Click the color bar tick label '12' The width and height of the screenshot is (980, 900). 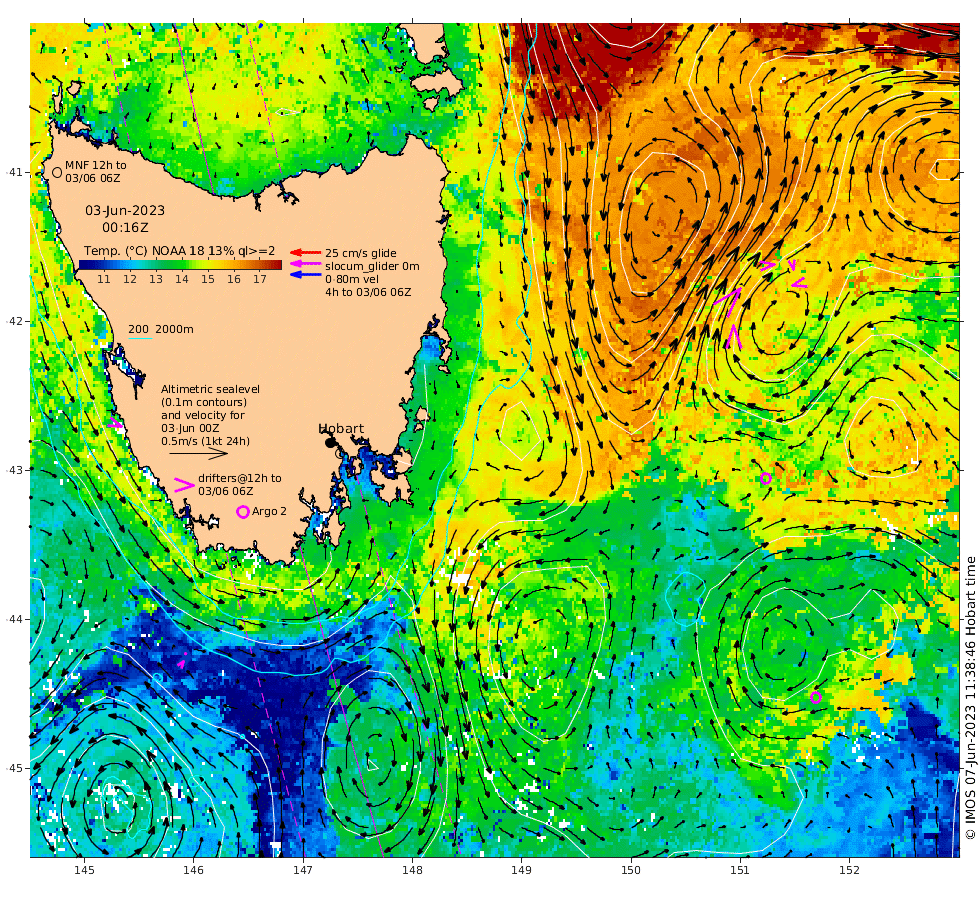(129, 279)
